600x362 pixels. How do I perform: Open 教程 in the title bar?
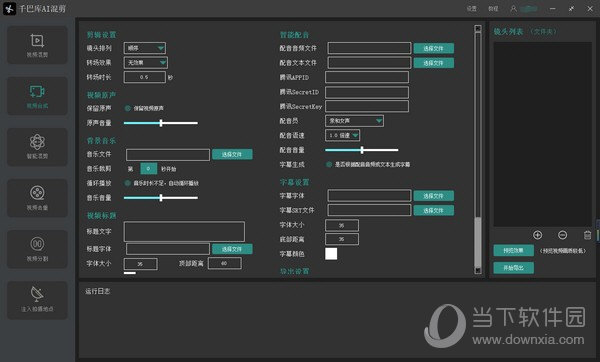pos(493,8)
